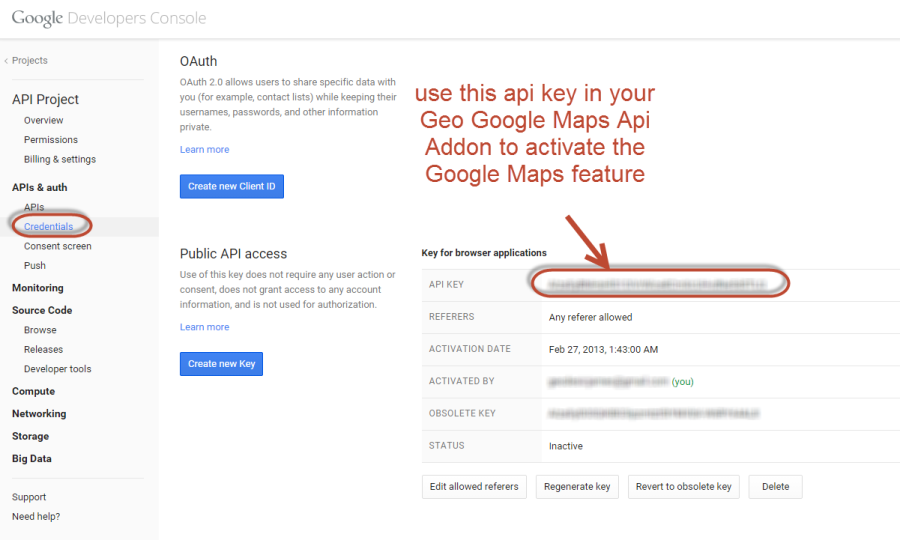Expand the Compute section
Viewport: 900px width, 540px height.
[33, 391]
